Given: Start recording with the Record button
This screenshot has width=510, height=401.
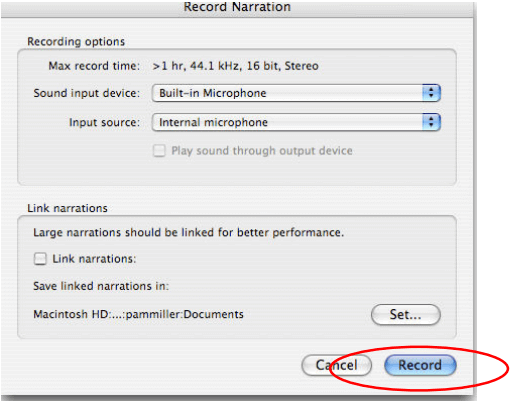Looking at the screenshot, I should (420, 365).
